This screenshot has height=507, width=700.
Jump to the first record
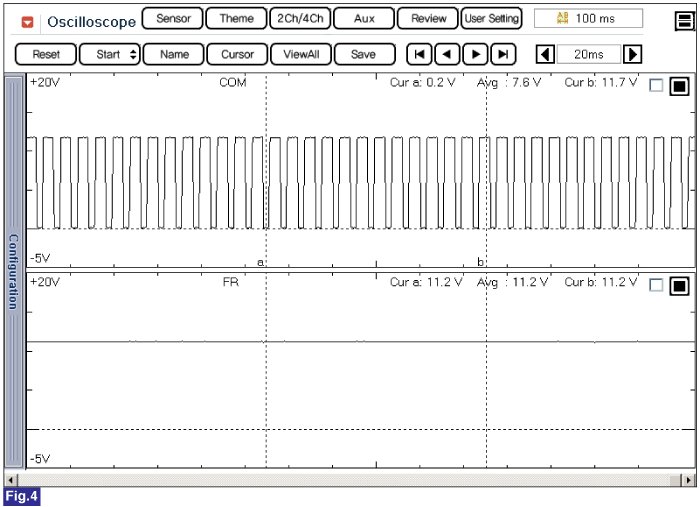pyautogui.click(x=419, y=54)
